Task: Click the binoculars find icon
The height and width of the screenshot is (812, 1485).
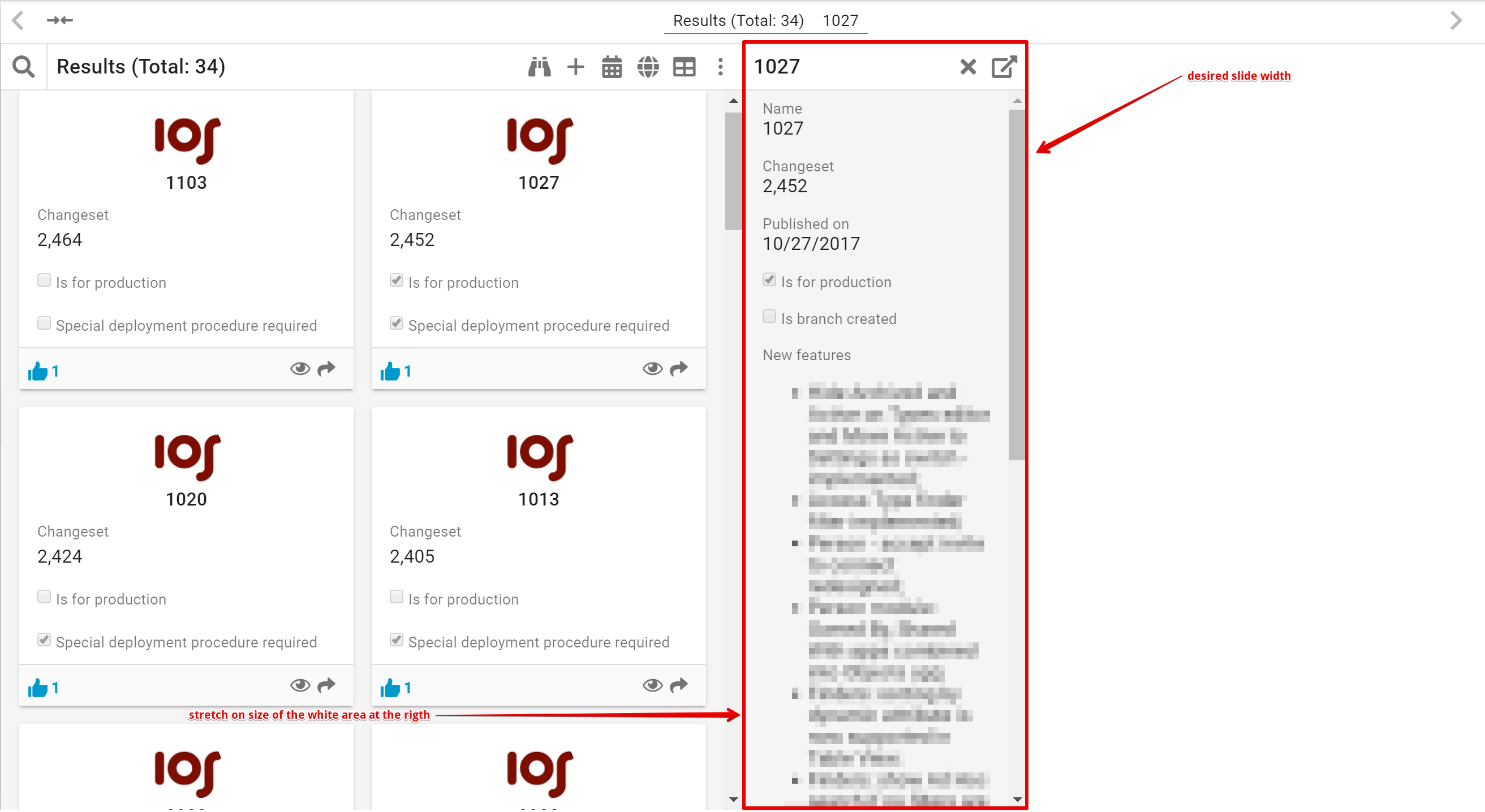Action: click(x=539, y=67)
